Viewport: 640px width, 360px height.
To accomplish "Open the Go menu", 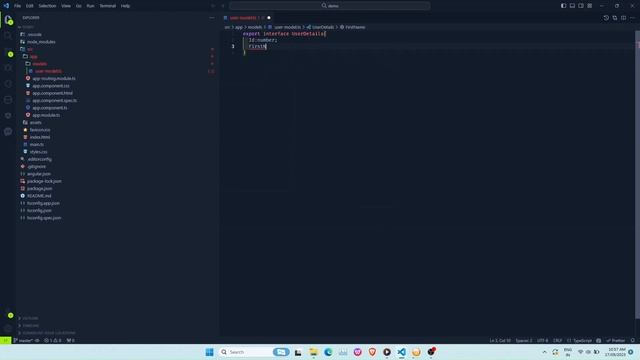I will tap(78, 6).
